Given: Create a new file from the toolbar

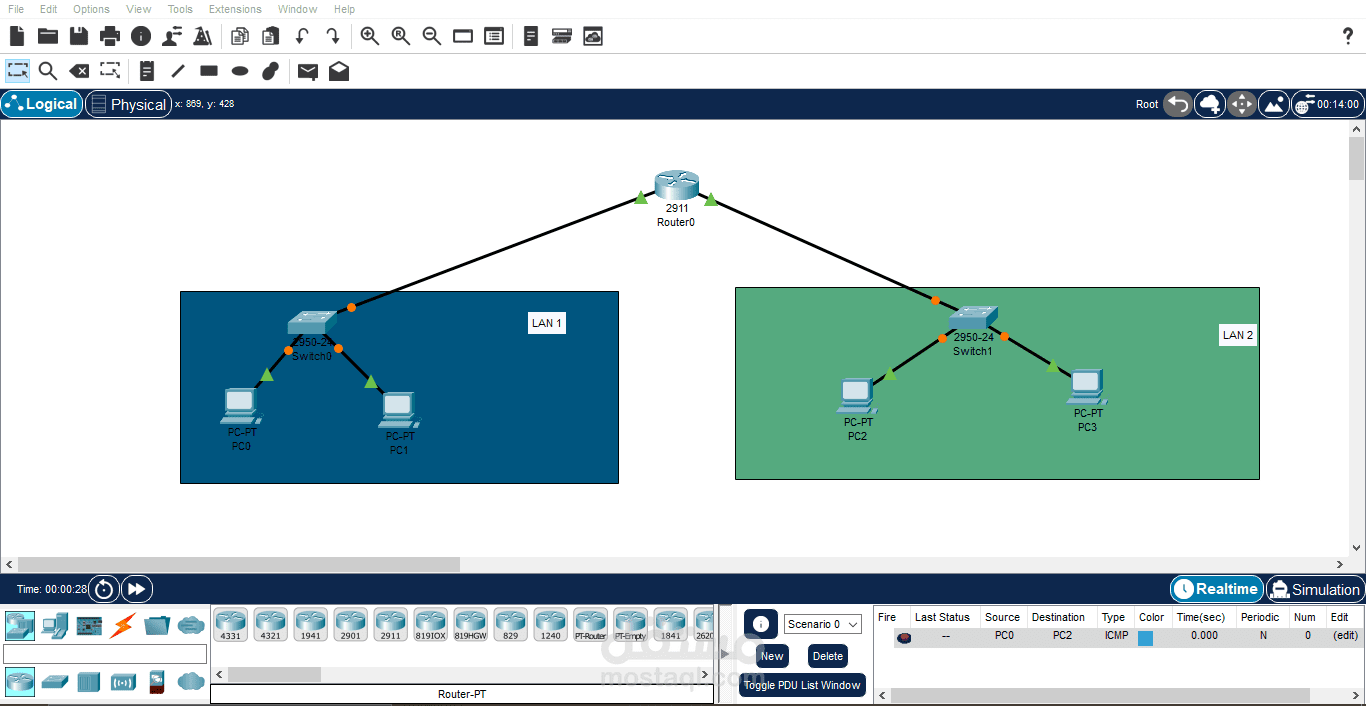Looking at the screenshot, I should [x=17, y=36].
